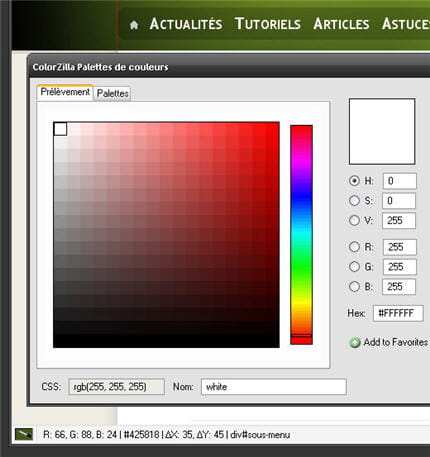Click the S value field
The height and width of the screenshot is (457, 430).
click(x=399, y=201)
